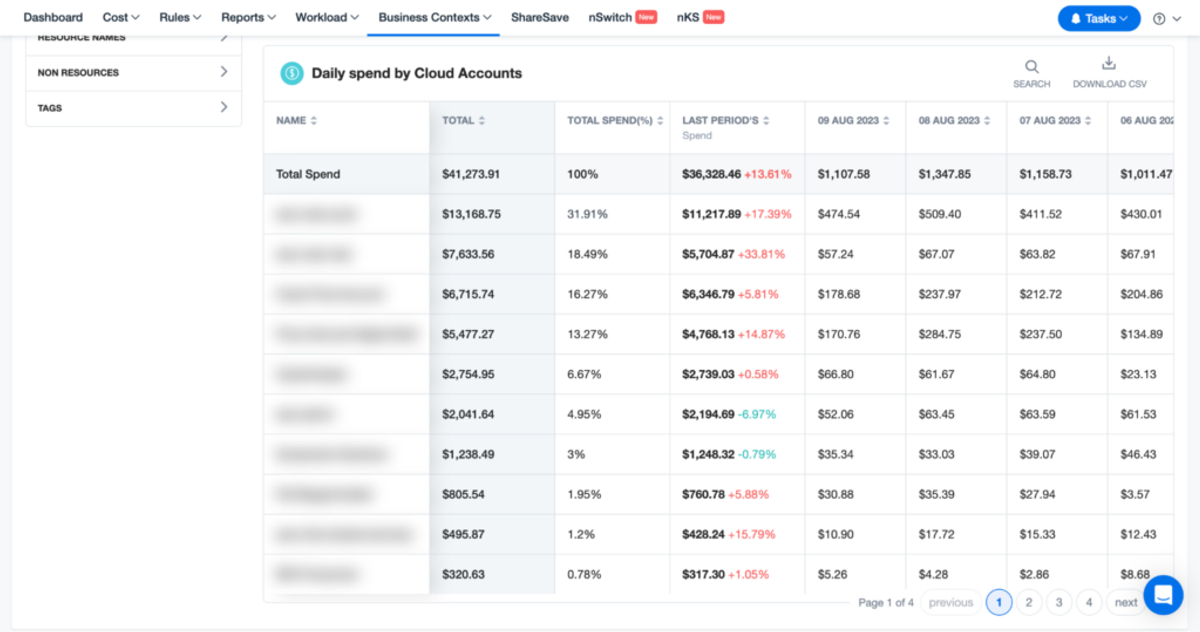Click the Download CSV icon

point(1109,64)
